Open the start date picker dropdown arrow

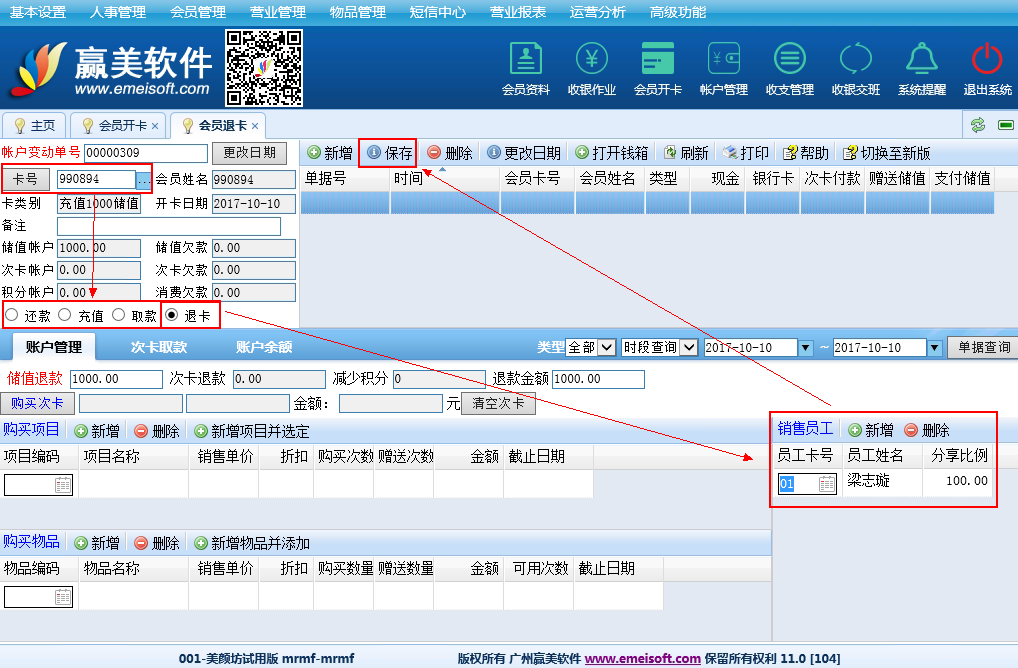point(805,348)
